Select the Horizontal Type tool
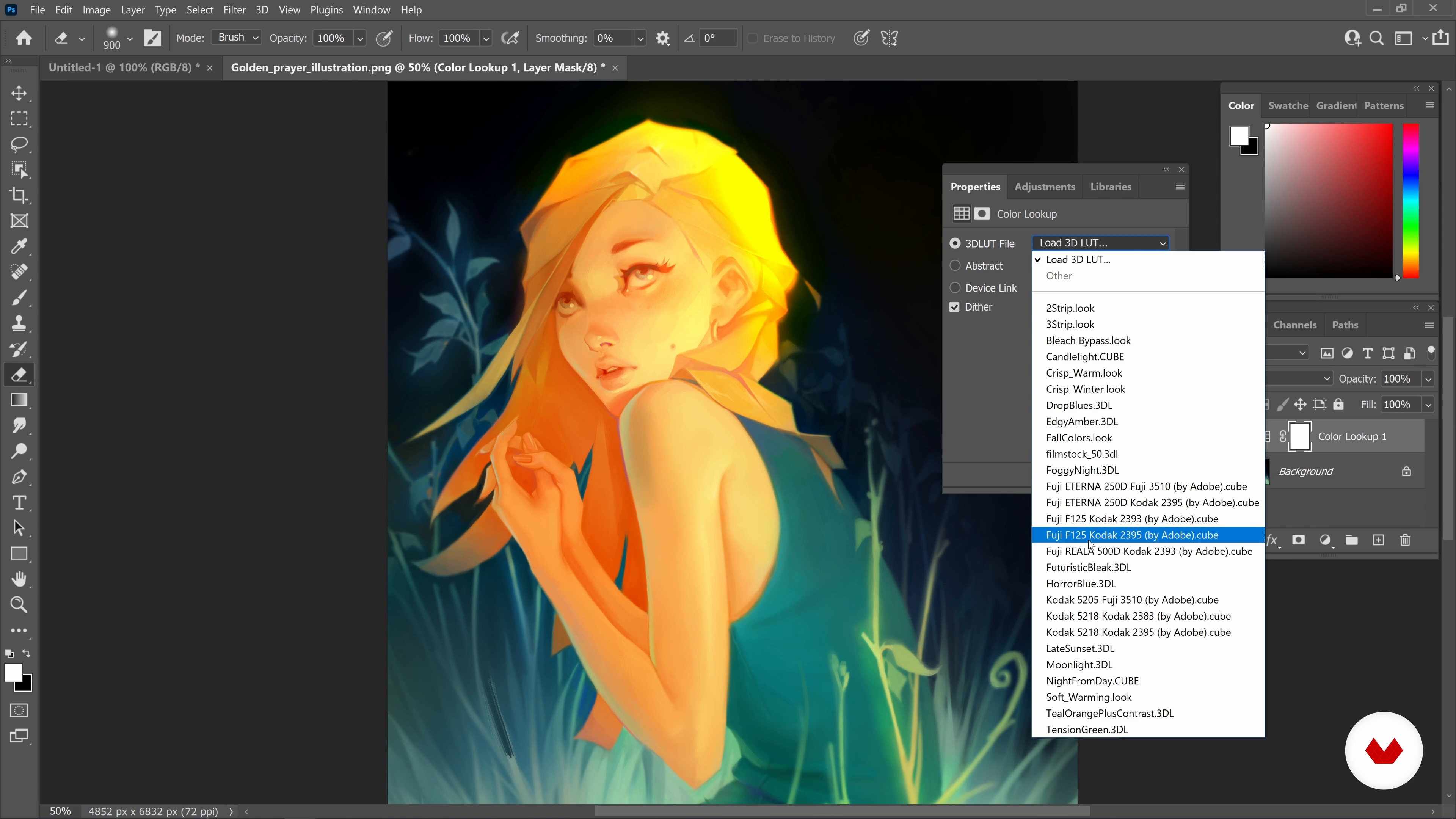The height and width of the screenshot is (819, 1456). [19, 502]
